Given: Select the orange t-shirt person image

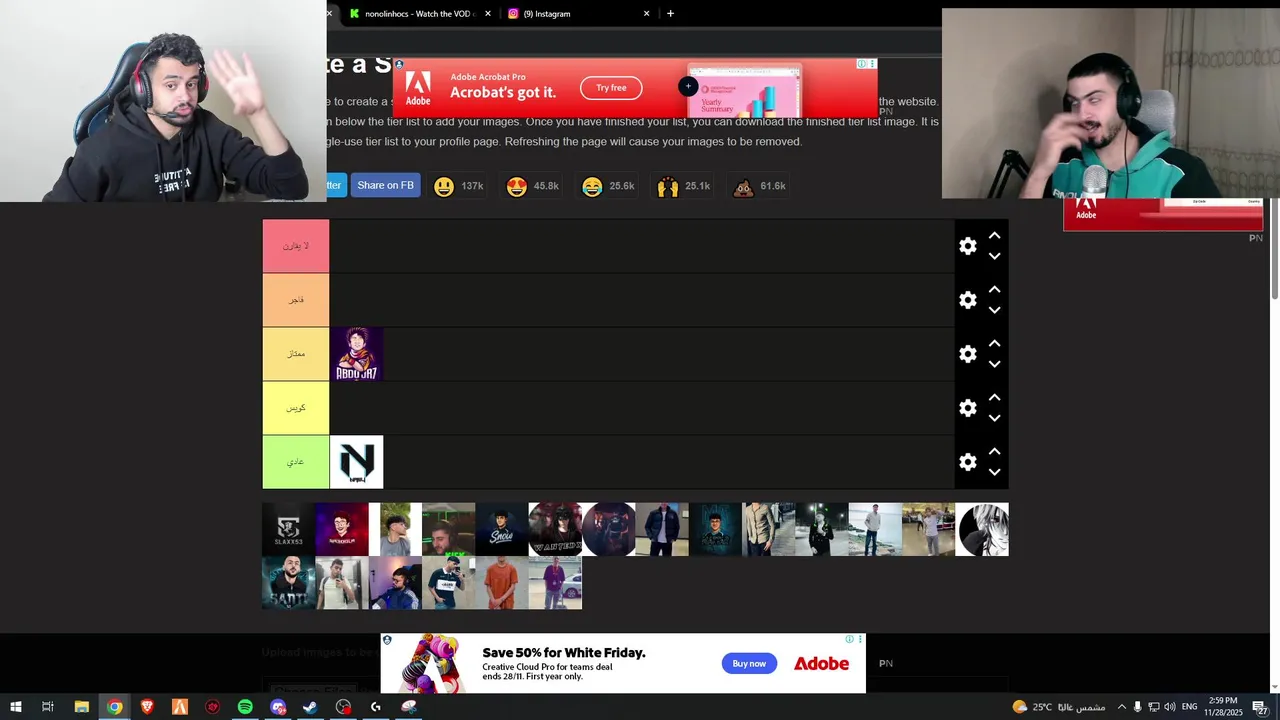Looking at the screenshot, I should click(x=502, y=583).
